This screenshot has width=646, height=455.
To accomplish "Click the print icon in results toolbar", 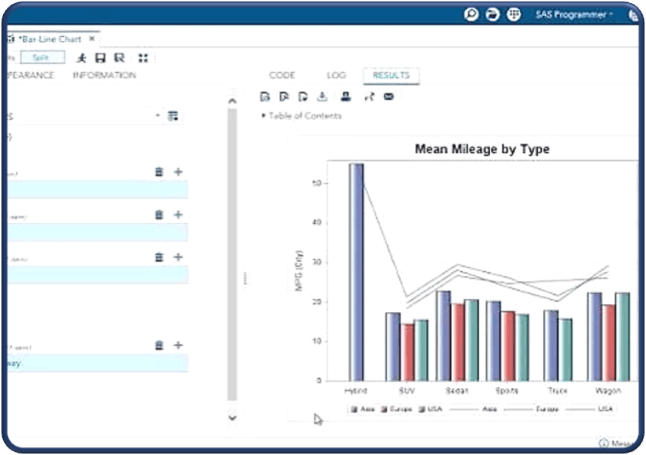I will (x=346, y=97).
